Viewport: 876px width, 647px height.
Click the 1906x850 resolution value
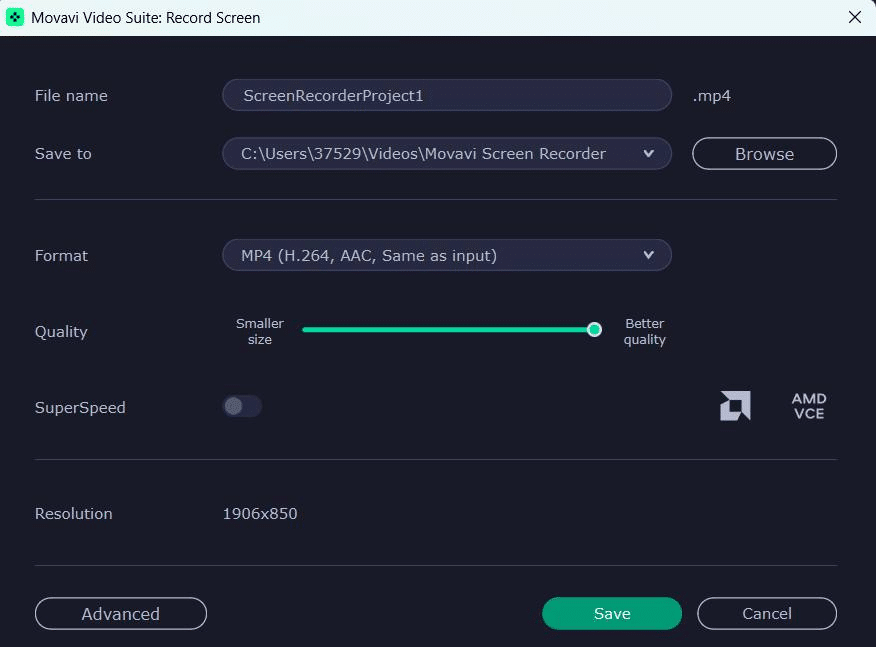pyautogui.click(x=260, y=514)
